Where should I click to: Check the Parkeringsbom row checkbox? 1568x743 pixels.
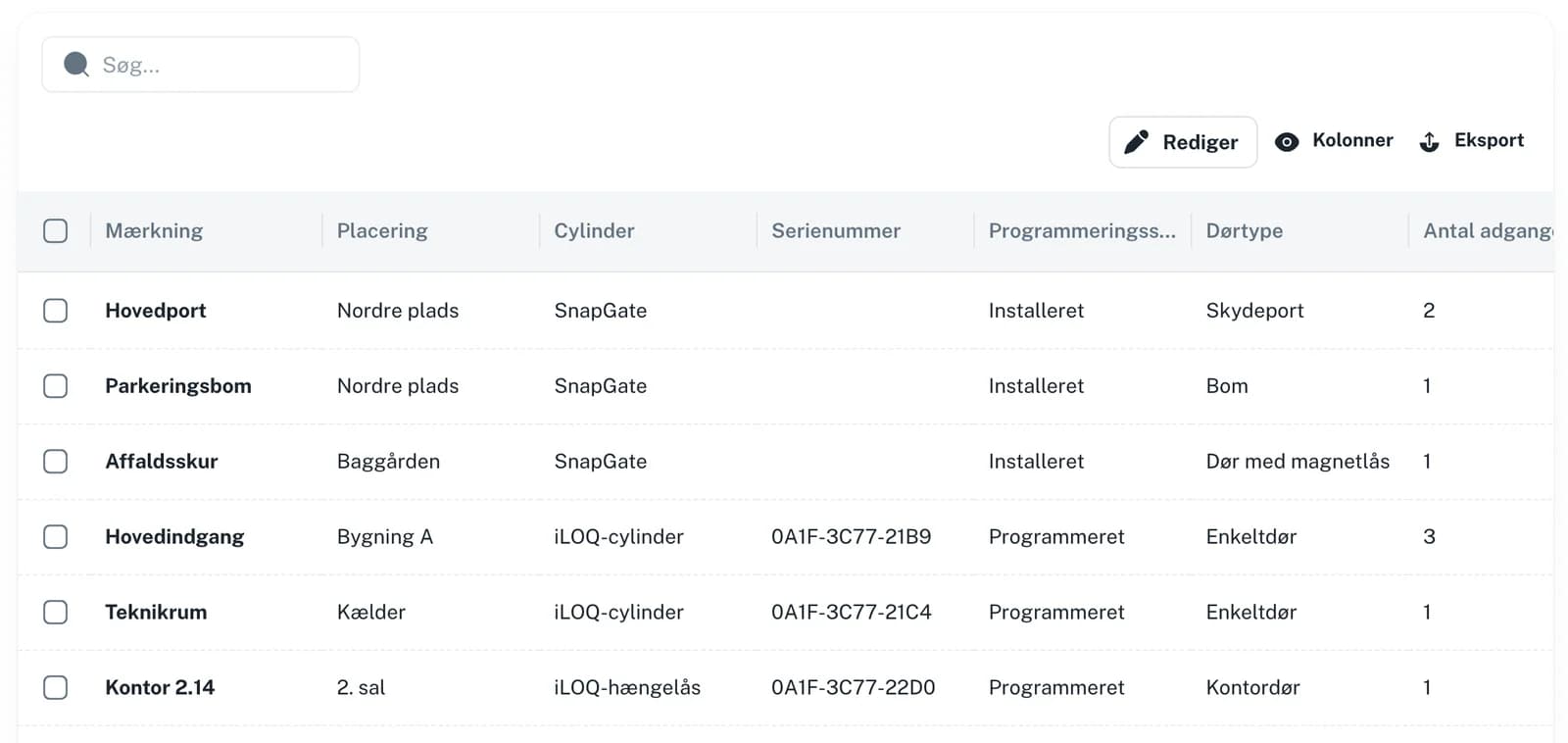pos(56,386)
